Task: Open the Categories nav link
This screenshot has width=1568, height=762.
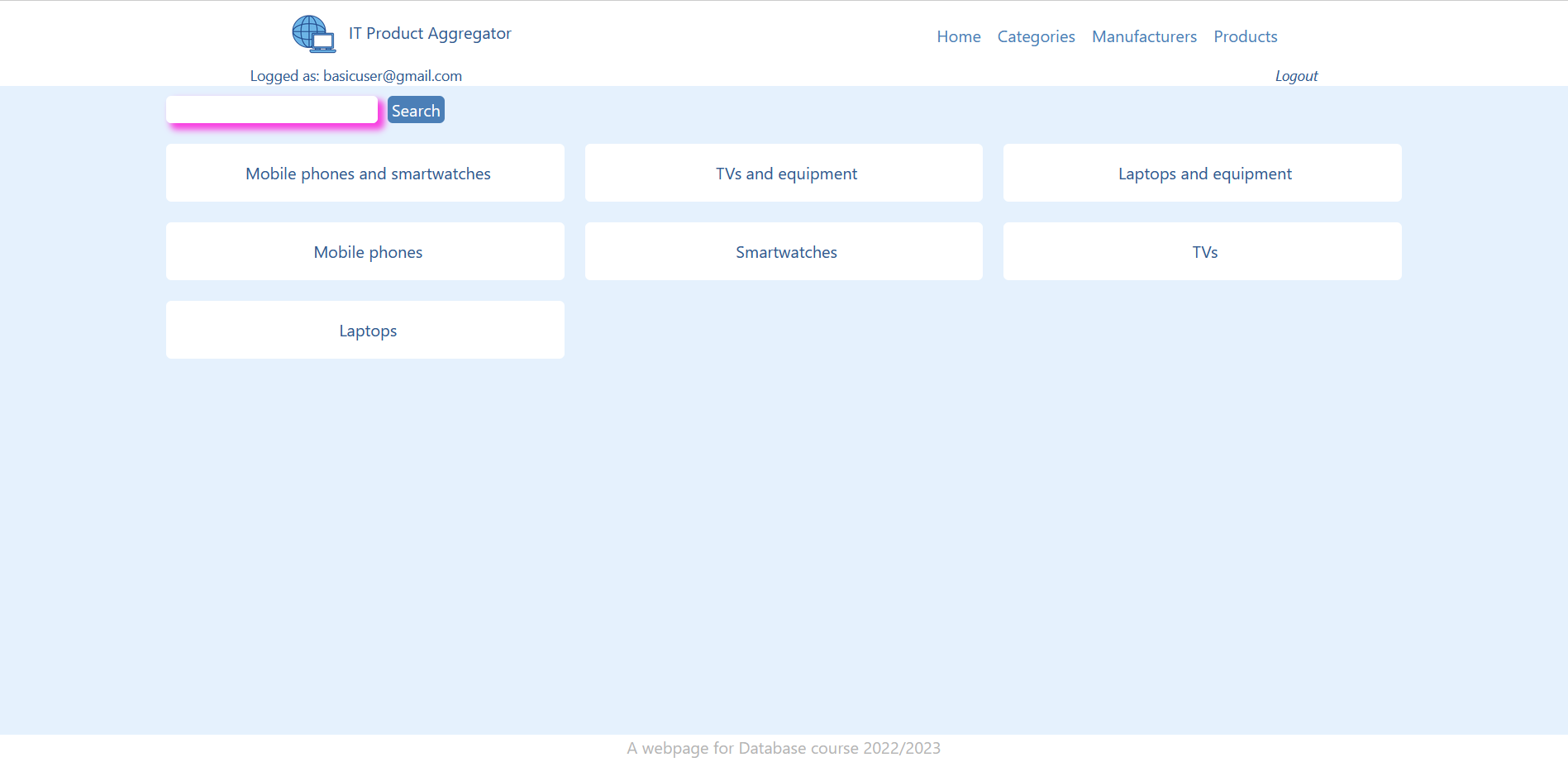Action: pyautogui.click(x=1036, y=36)
